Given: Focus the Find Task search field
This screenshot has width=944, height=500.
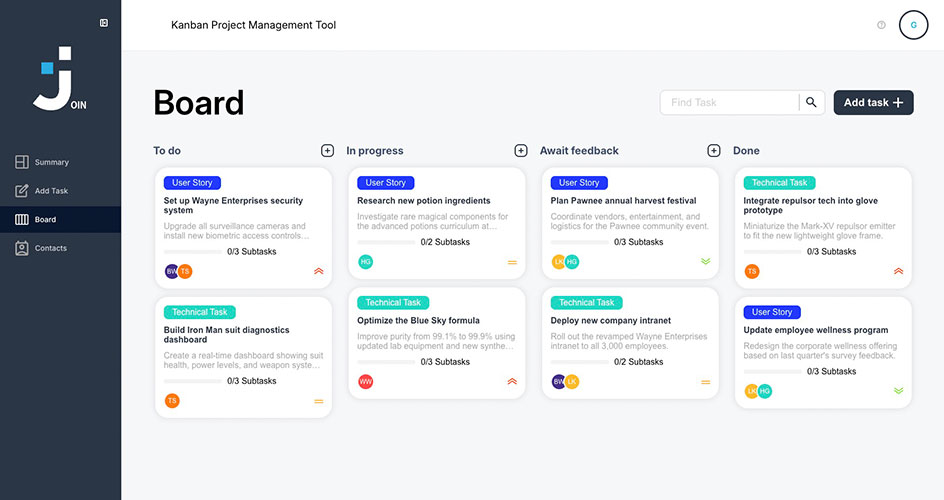Looking at the screenshot, I should [730, 102].
